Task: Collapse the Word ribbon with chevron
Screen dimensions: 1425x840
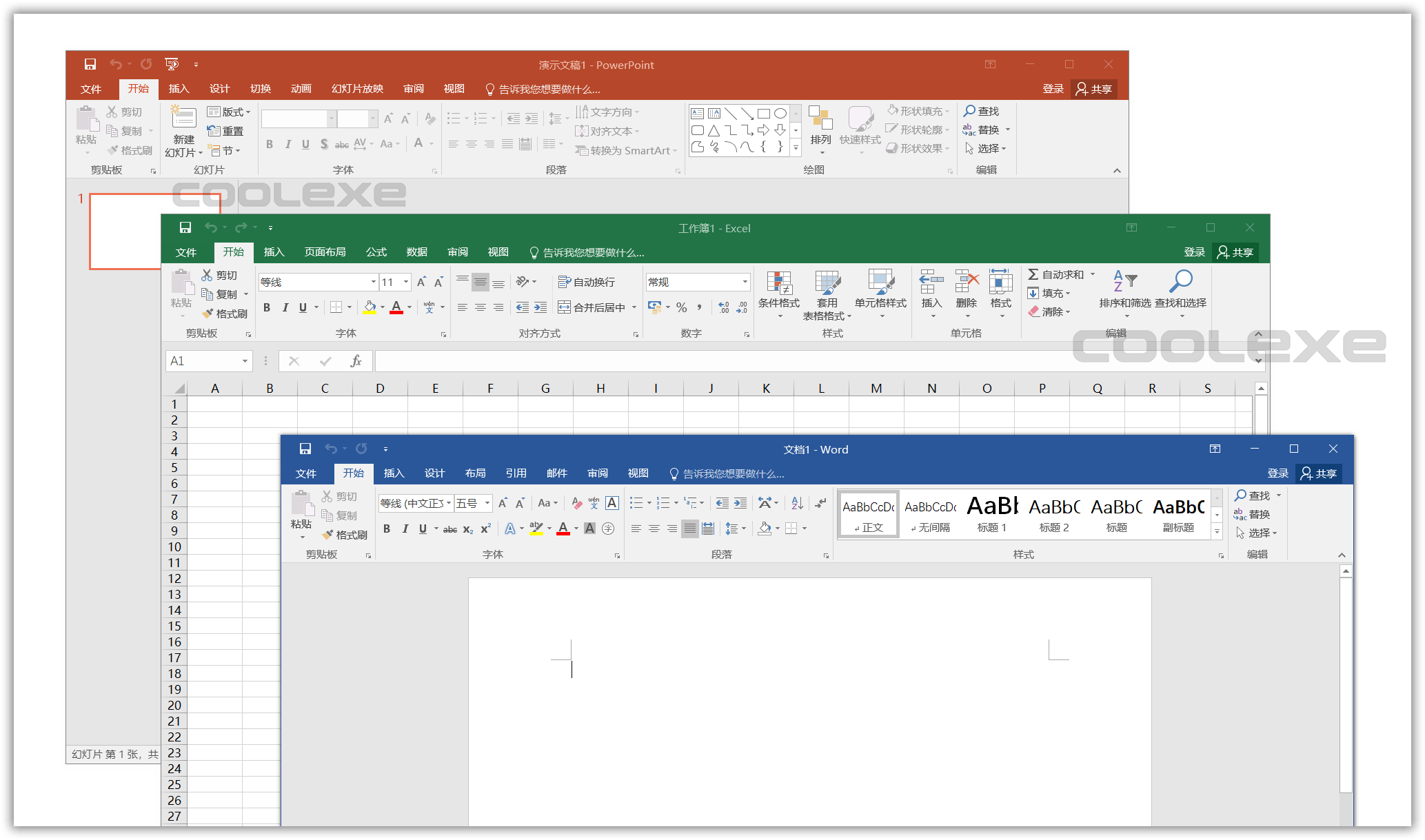Action: [1342, 555]
